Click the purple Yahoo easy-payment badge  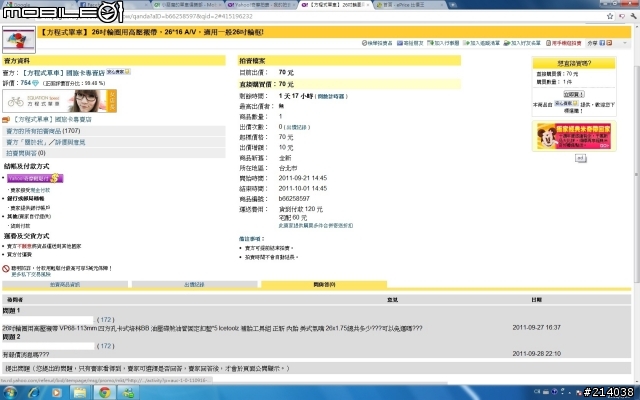[35, 178]
